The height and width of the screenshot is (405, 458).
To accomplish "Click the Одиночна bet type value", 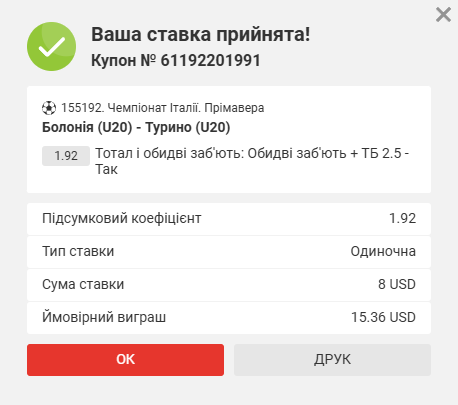I will [383, 251].
